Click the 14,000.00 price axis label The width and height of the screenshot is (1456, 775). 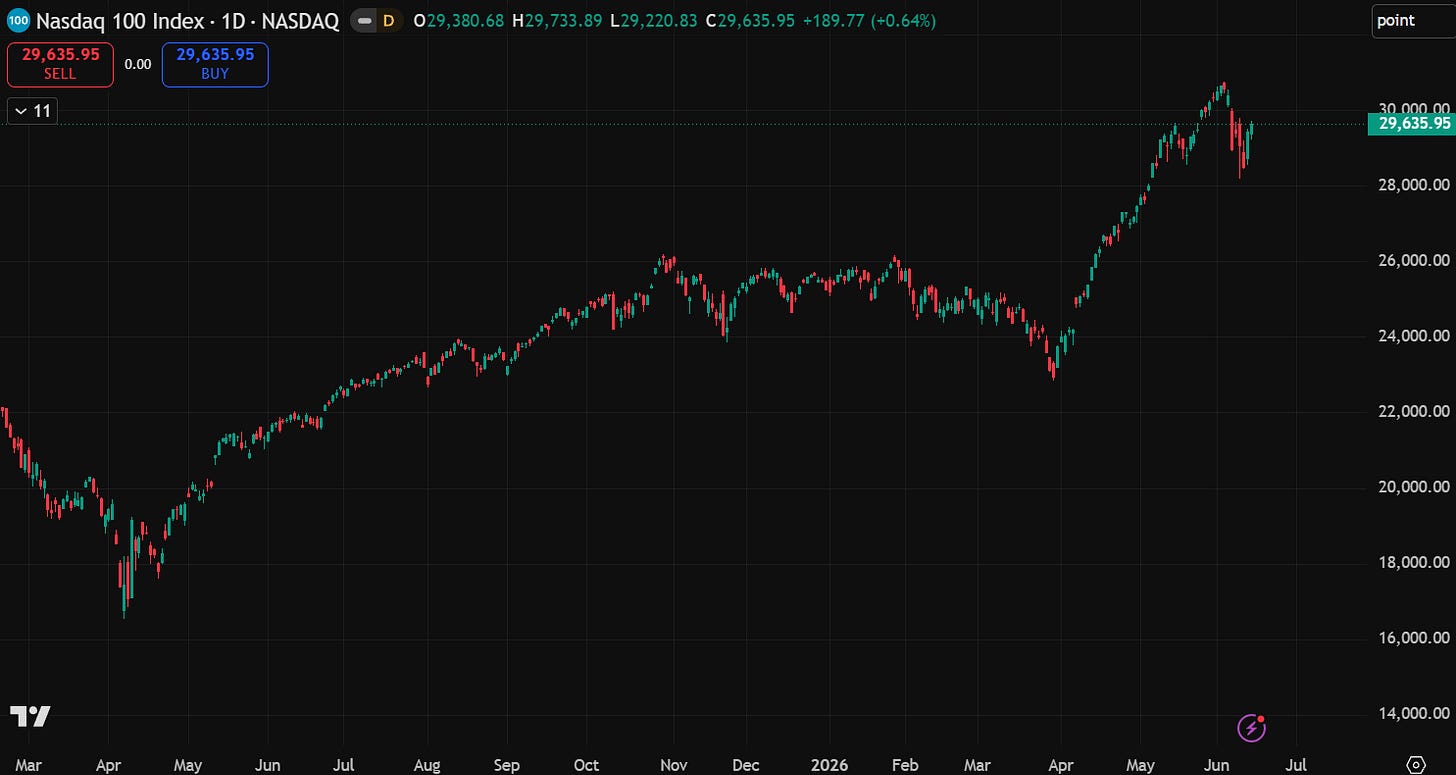(x=1413, y=714)
